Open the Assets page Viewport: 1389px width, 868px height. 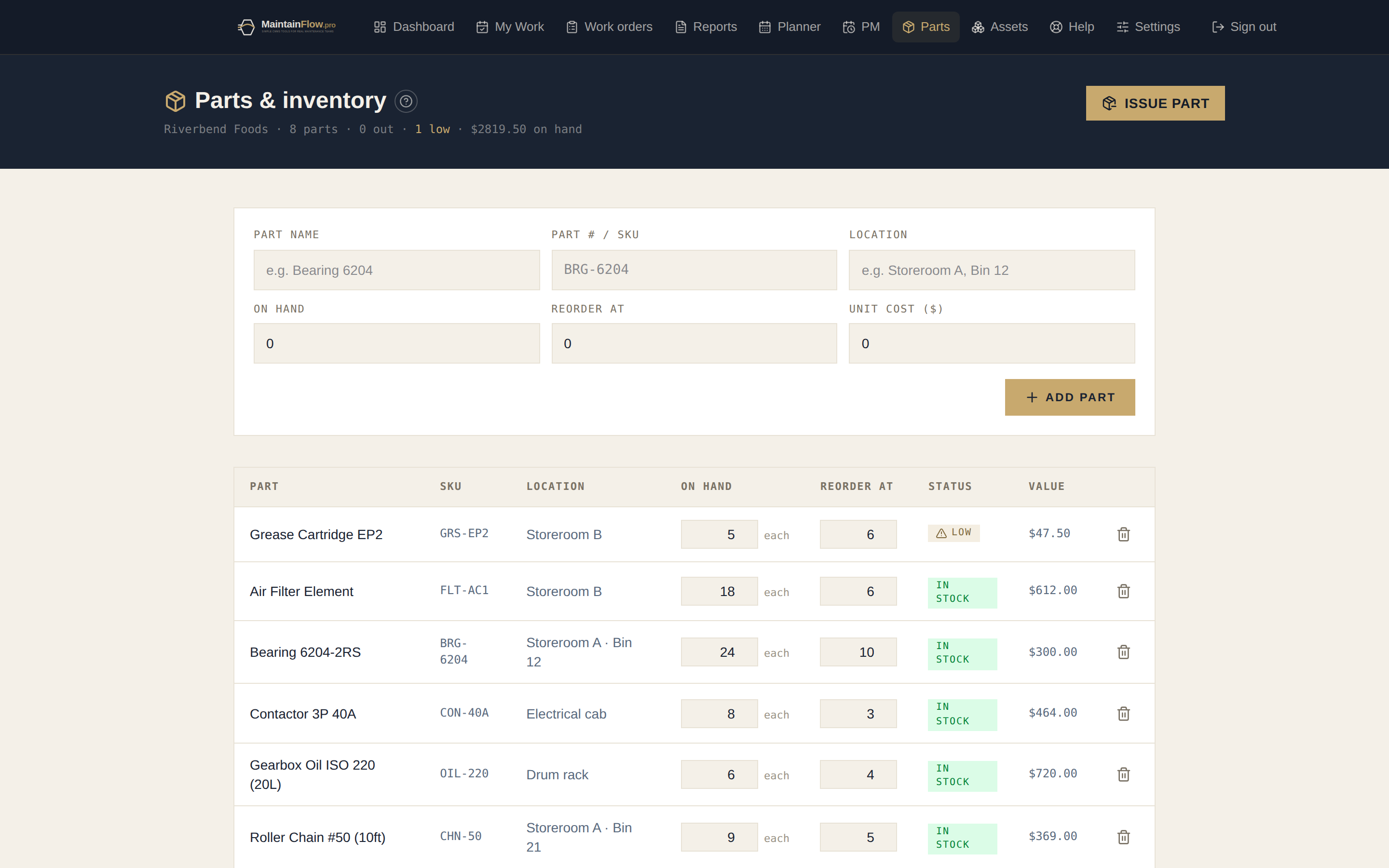(x=999, y=27)
